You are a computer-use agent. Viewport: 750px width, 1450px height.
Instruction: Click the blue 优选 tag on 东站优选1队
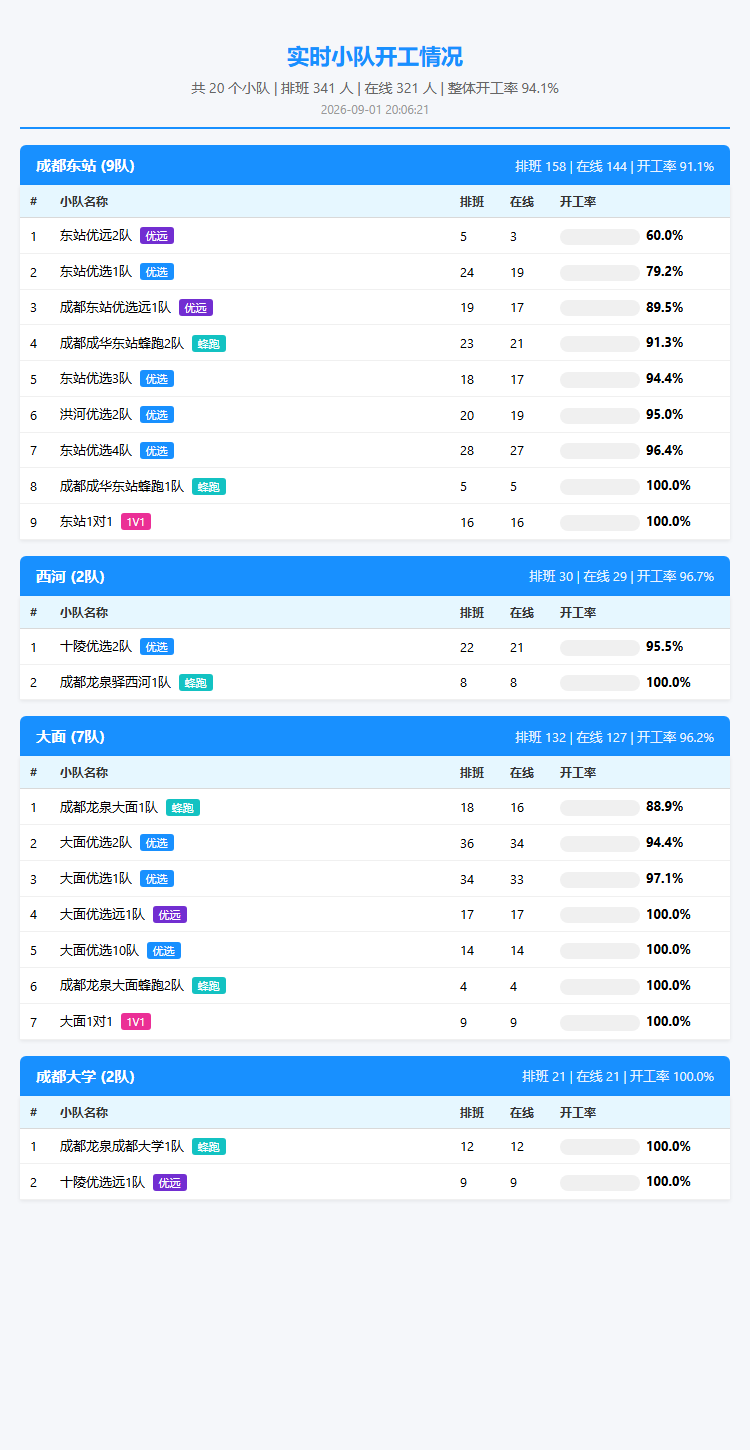(x=157, y=272)
